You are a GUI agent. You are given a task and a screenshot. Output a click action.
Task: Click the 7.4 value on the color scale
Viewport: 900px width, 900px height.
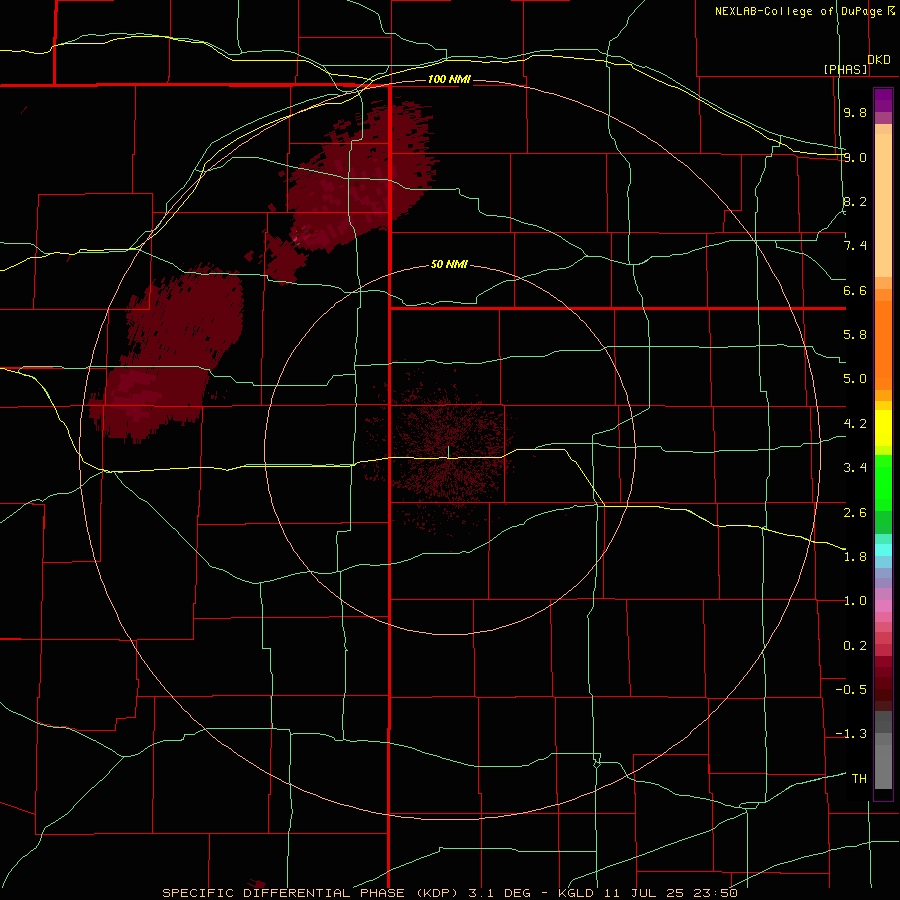point(855,246)
